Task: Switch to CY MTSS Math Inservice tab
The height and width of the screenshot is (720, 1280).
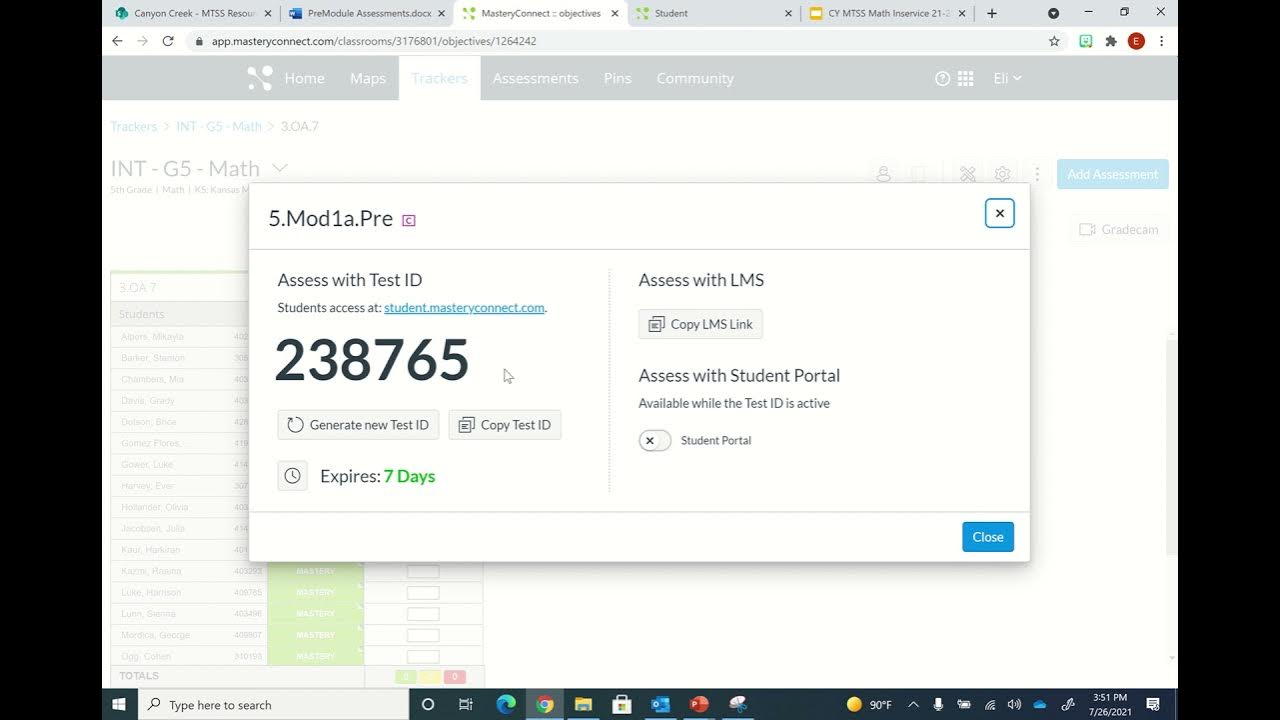Action: tap(888, 13)
